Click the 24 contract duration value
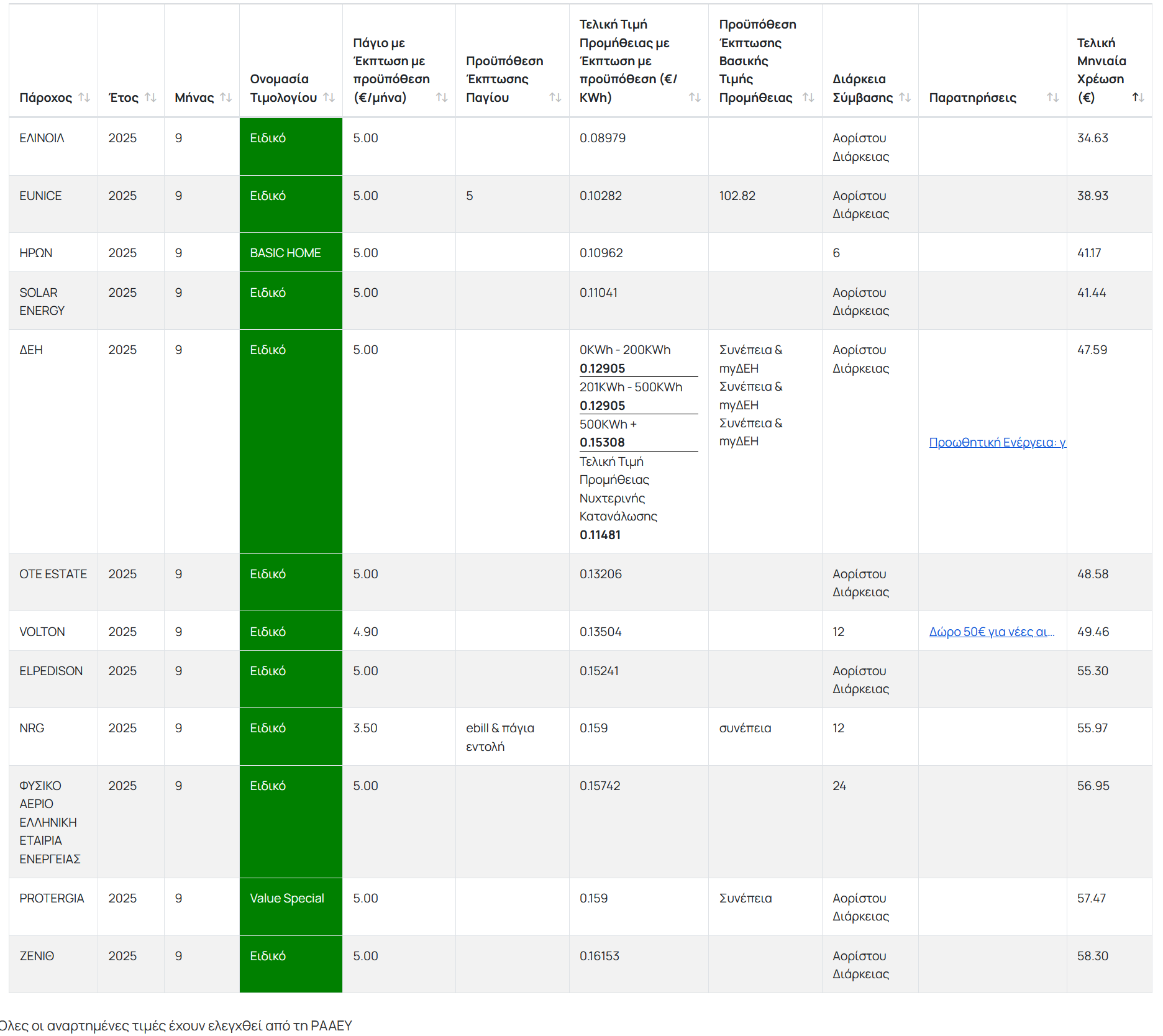The image size is (1163, 1036). [839, 786]
